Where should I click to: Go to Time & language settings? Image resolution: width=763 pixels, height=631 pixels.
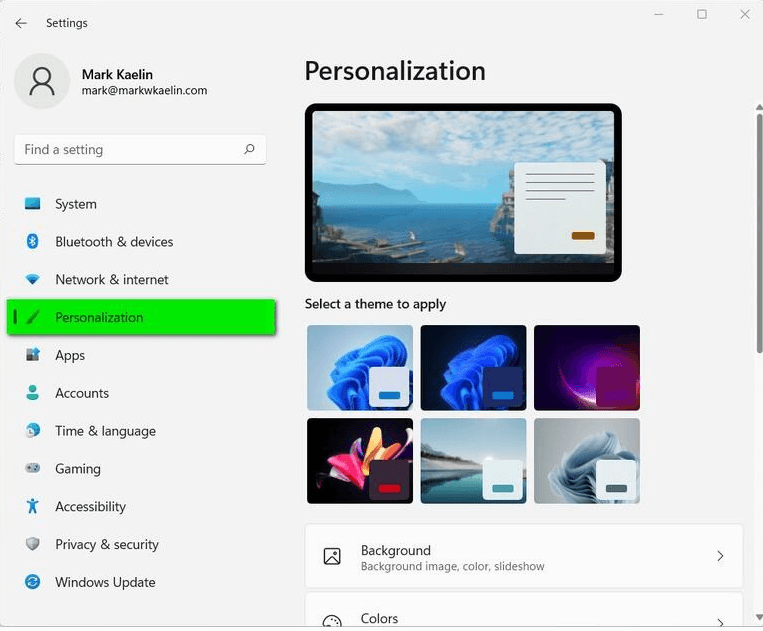[141, 431]
